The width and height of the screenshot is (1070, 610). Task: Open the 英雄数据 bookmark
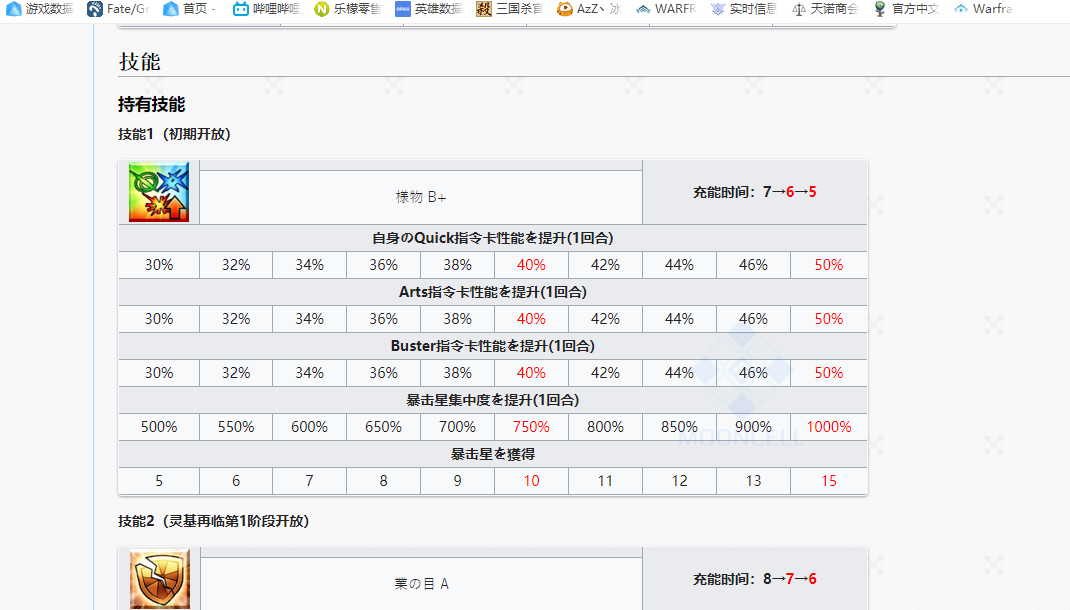(x=428, y=9)
